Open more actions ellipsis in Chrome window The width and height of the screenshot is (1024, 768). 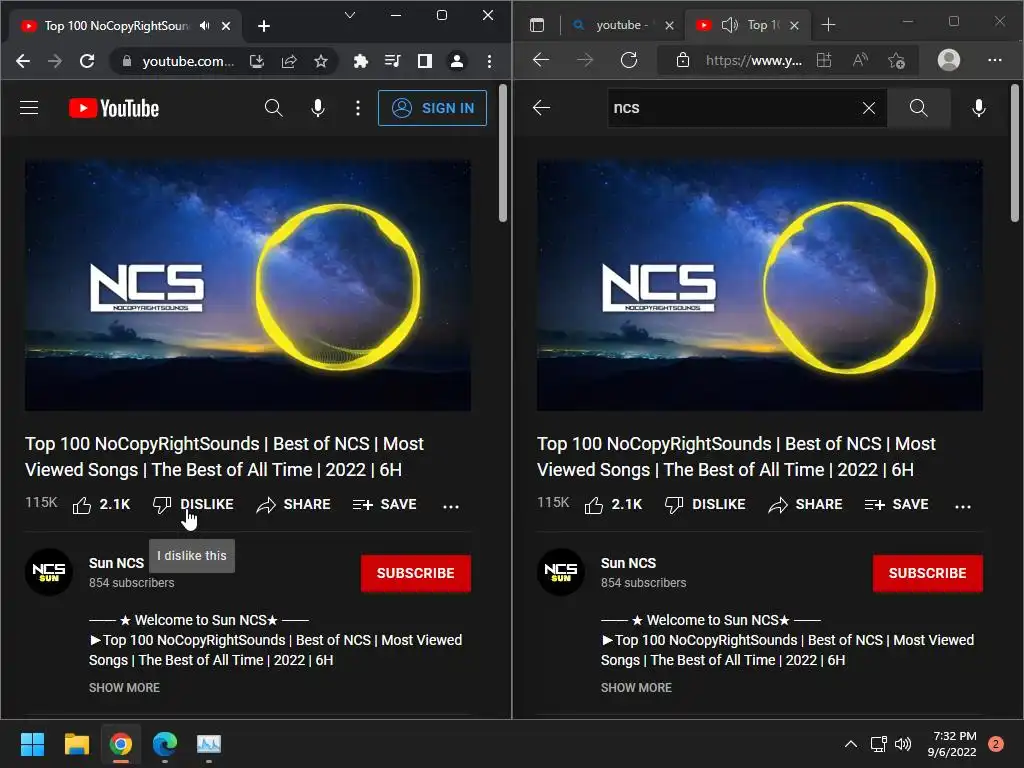451,506
